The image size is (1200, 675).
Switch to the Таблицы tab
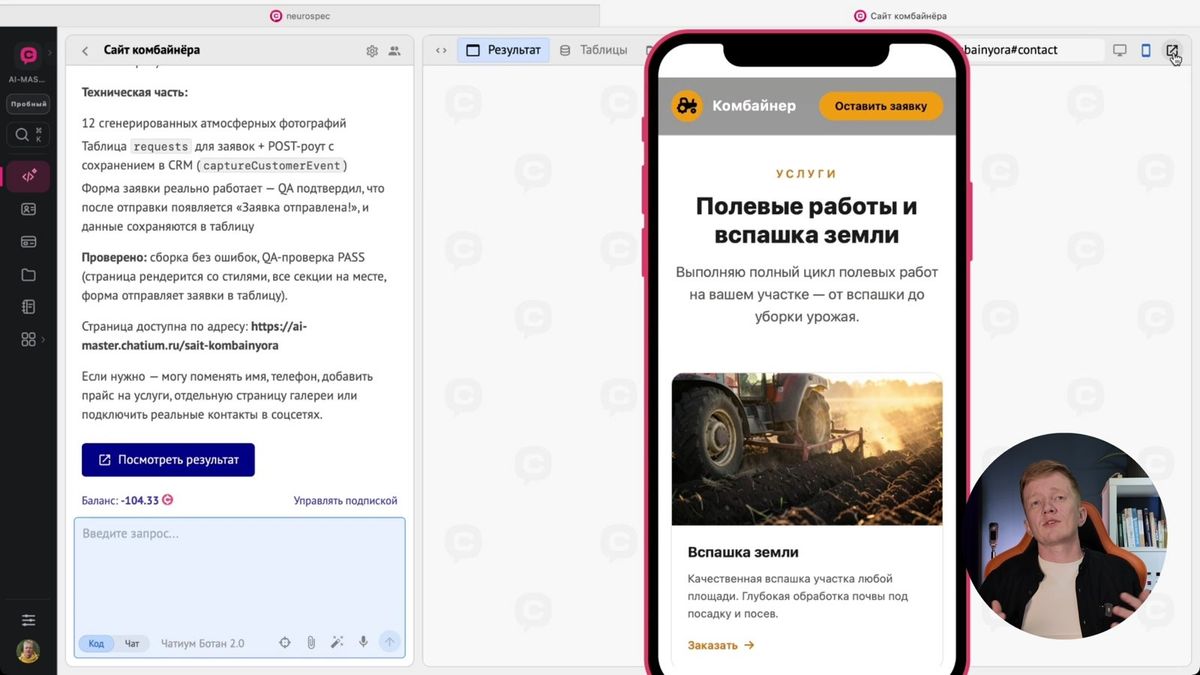[593, 50]
